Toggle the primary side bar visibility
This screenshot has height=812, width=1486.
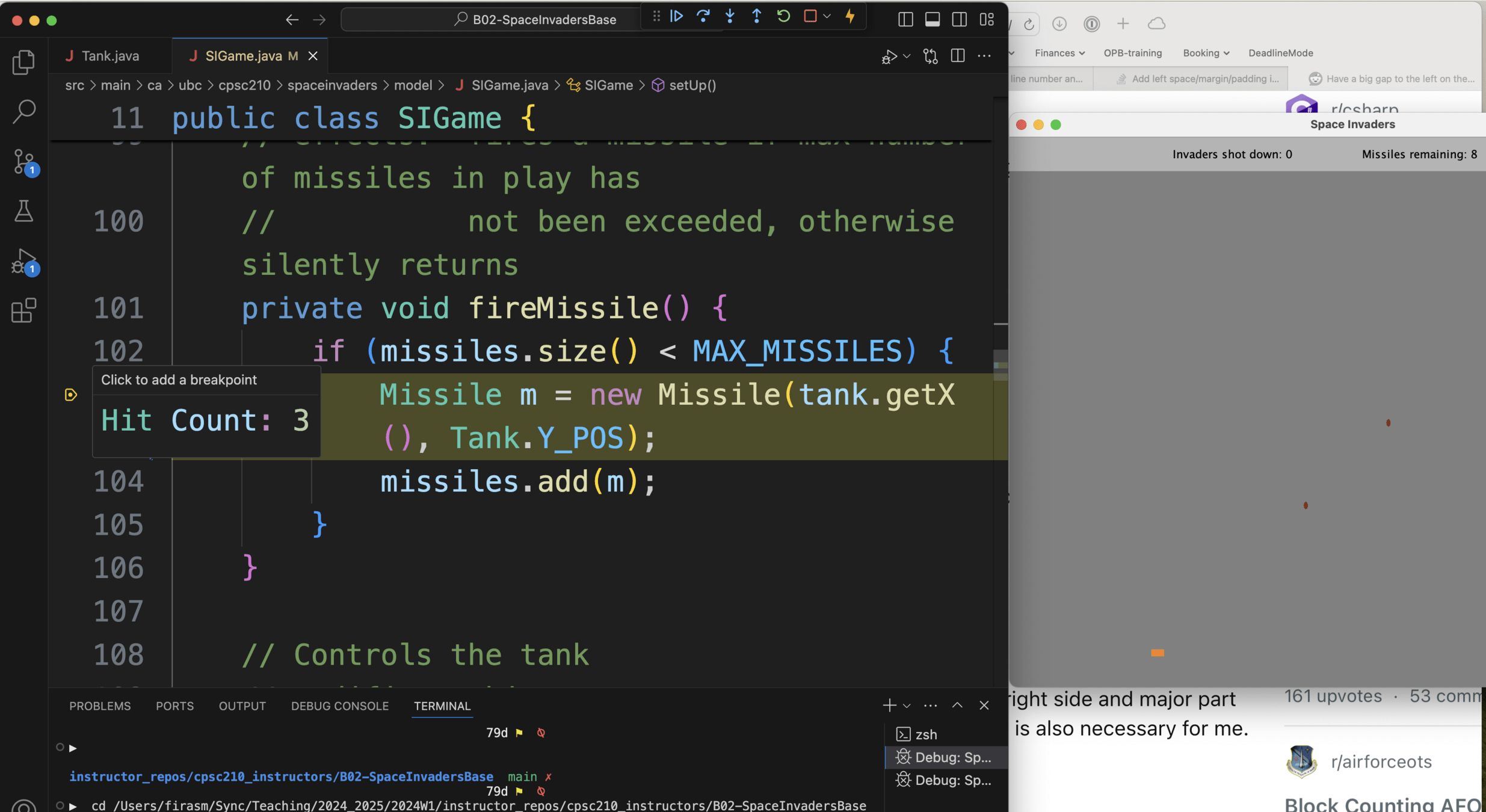pyautogui.click(x=905, y=20)
